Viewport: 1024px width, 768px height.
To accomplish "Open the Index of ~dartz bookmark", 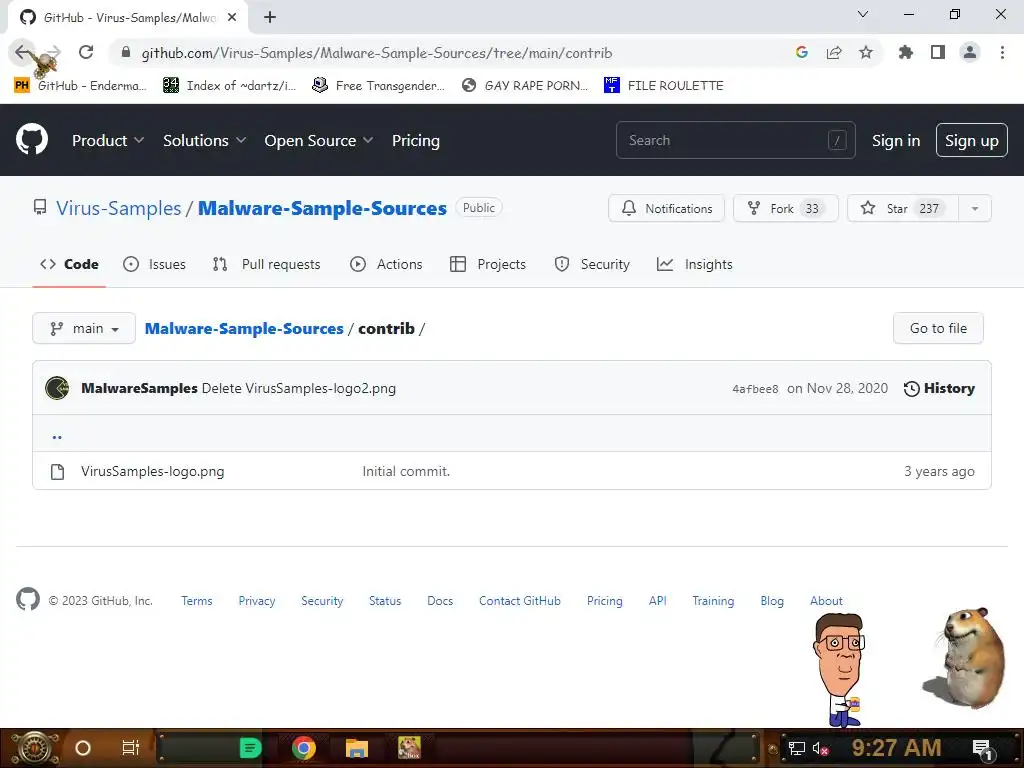I will [x=229, y=85].
